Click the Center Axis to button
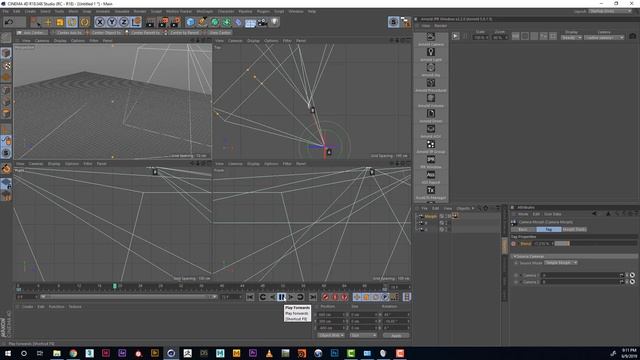Viewport: 640px width, 360px height. coord(69,33)
